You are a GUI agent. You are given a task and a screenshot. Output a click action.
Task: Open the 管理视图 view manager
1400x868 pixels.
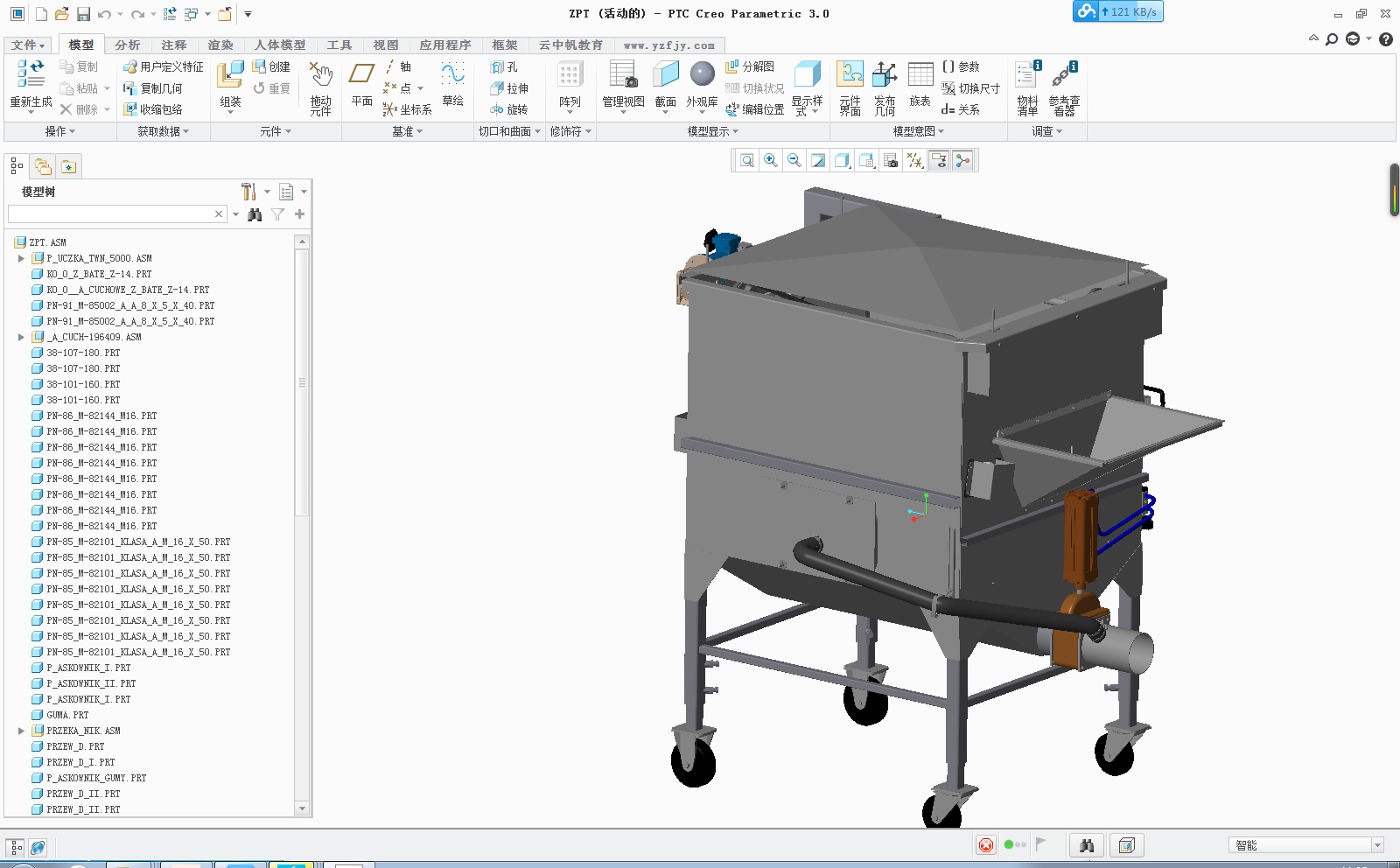click(x=623, y=84)
